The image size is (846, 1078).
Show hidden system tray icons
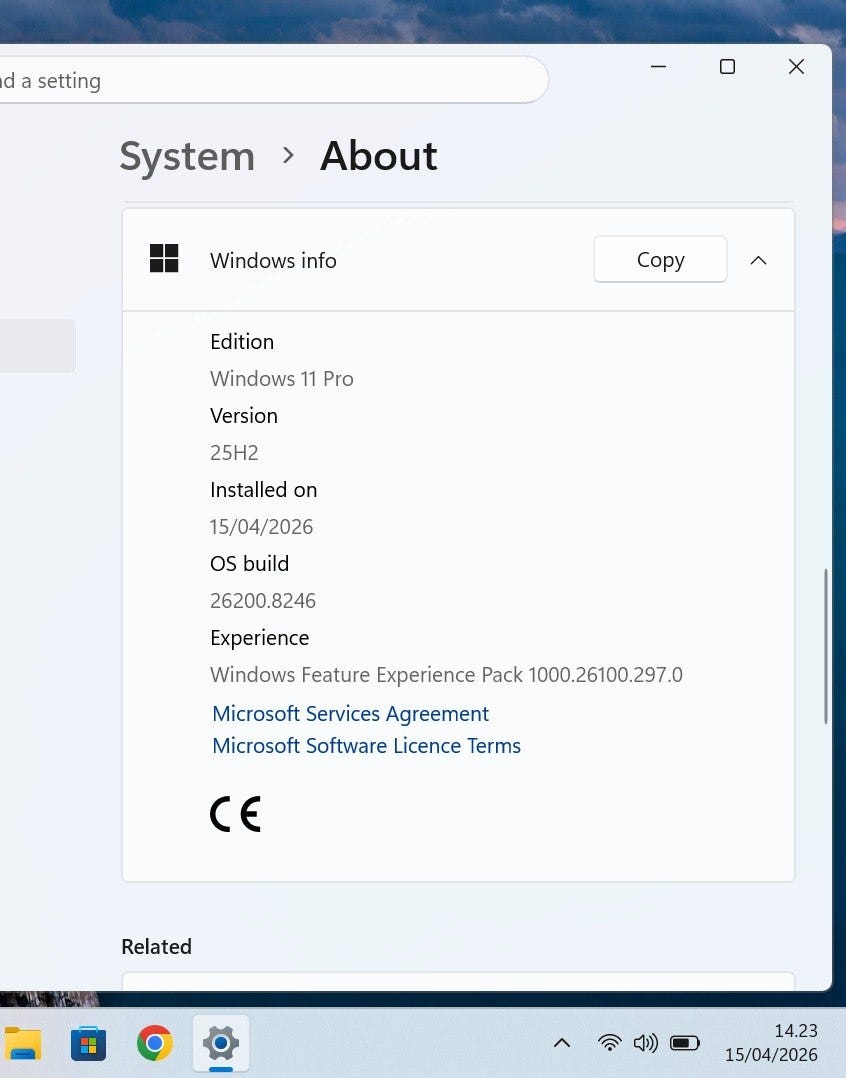click(x=562, y=1043)
